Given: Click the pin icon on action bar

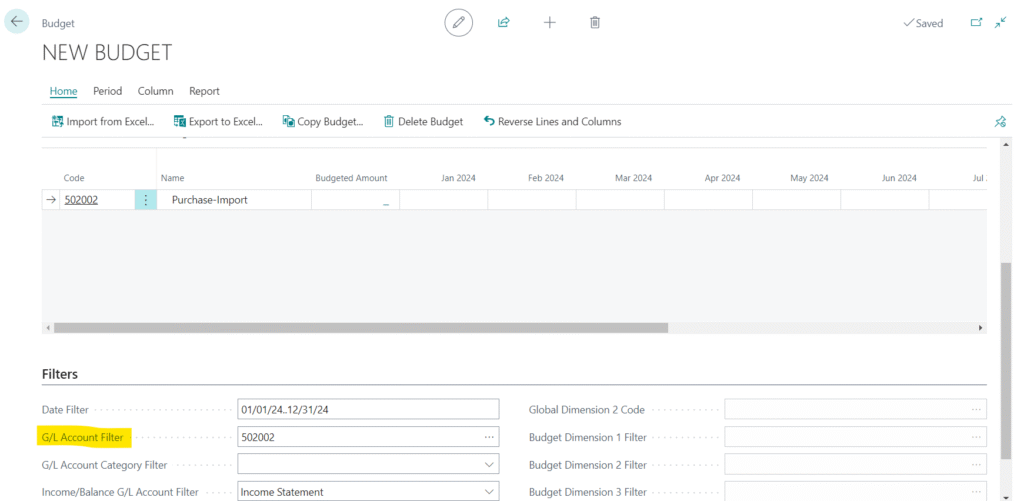Looking at the screenshot, I should [999, 122].
